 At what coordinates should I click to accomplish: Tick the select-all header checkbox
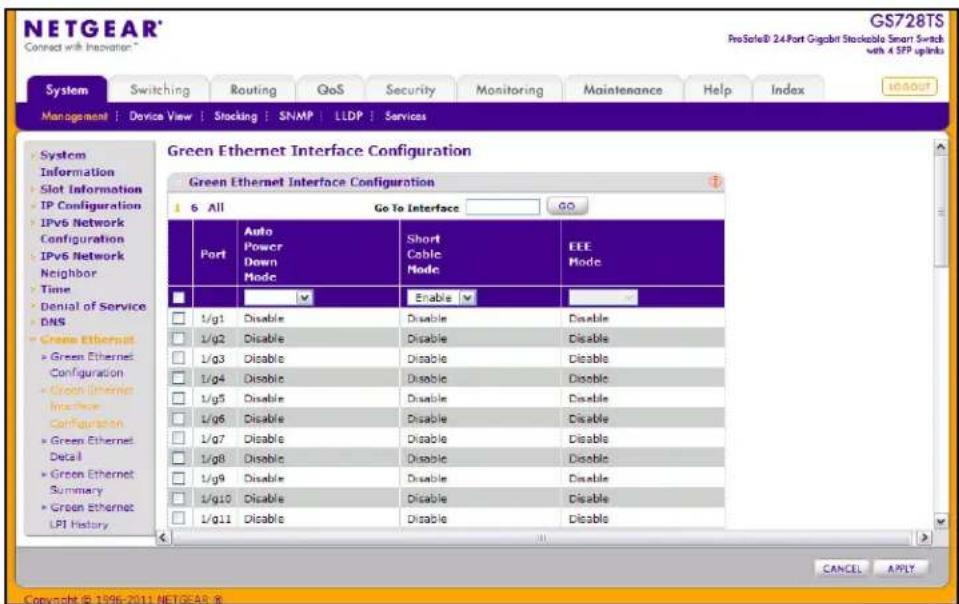point(179,298)
